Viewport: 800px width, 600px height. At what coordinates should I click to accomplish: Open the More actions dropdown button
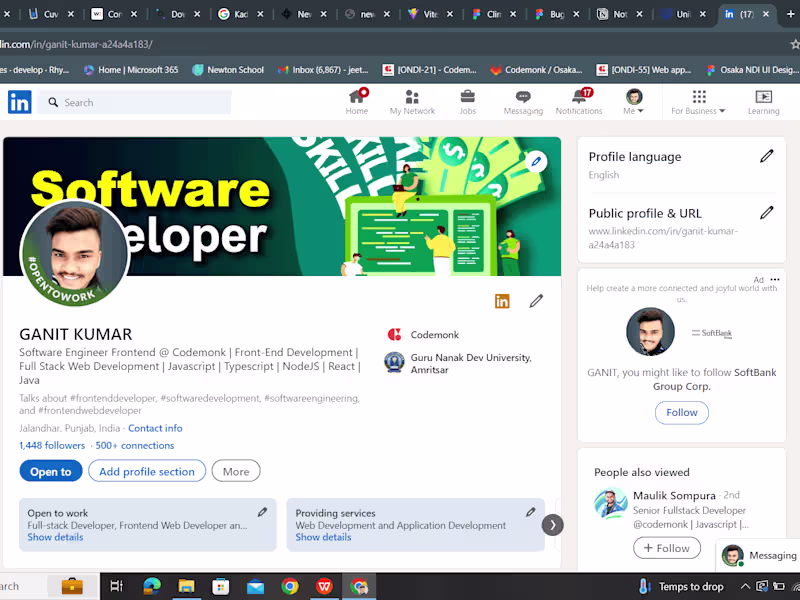[236, 471]
